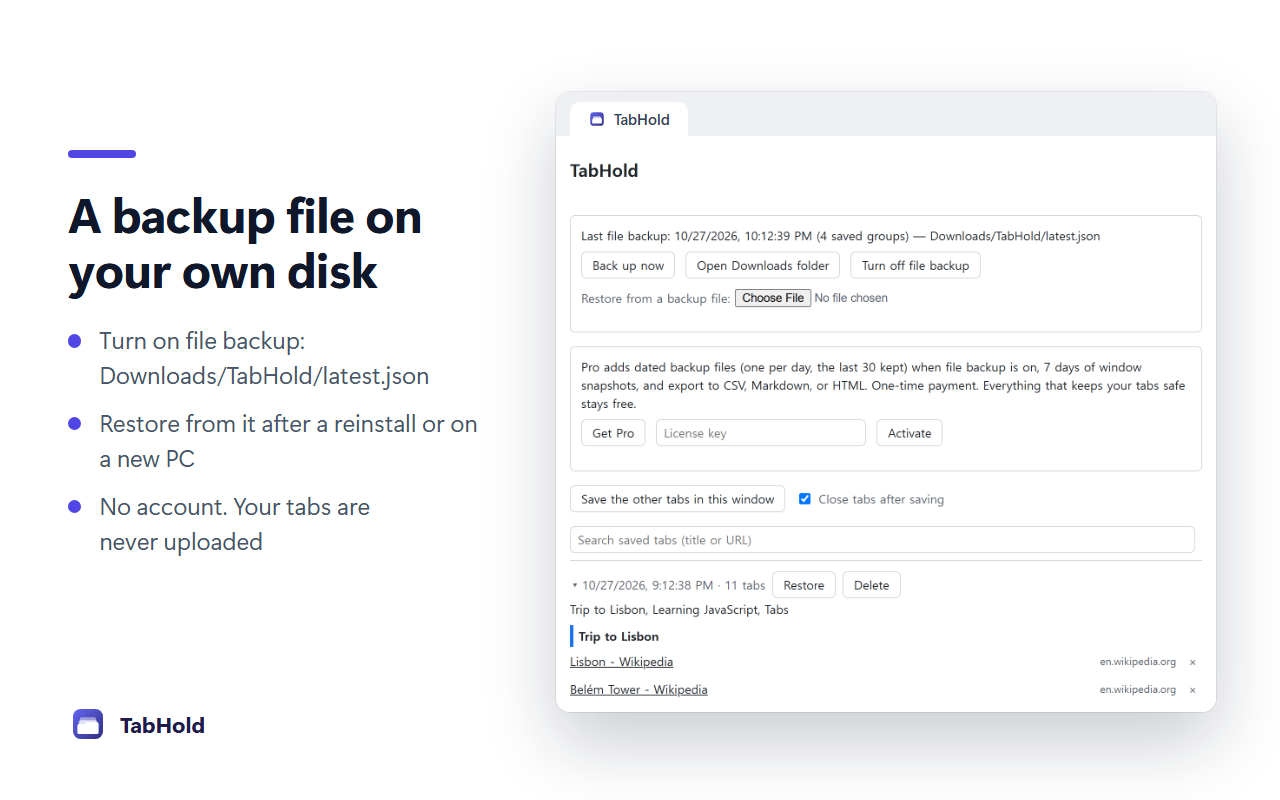The image size is (1280, 800).
Task: Remove the Lisbon - Wikipedia saved tab
Action: pos(1192,662)
